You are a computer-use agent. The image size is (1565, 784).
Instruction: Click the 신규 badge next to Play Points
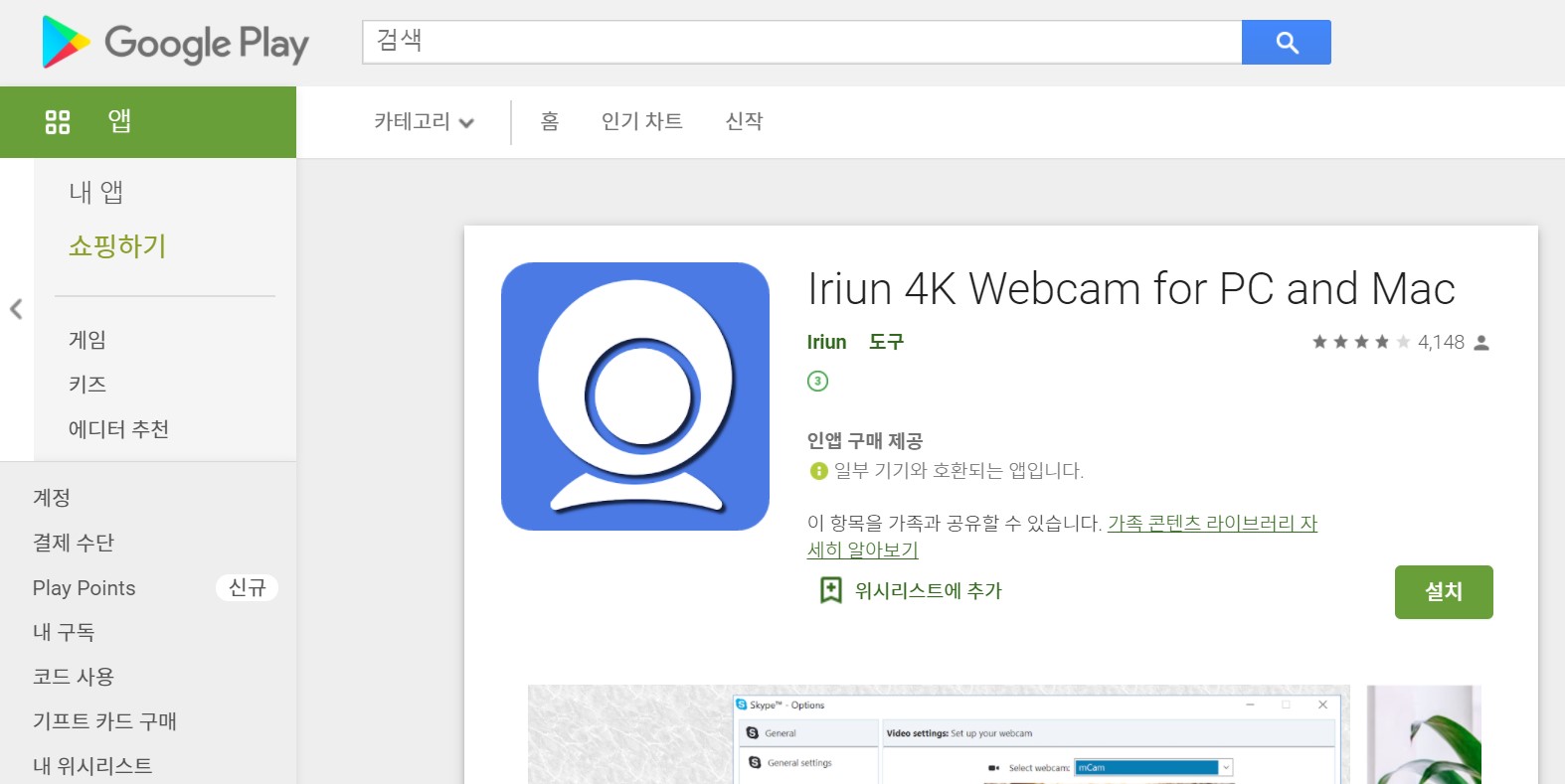pos(247,588)
